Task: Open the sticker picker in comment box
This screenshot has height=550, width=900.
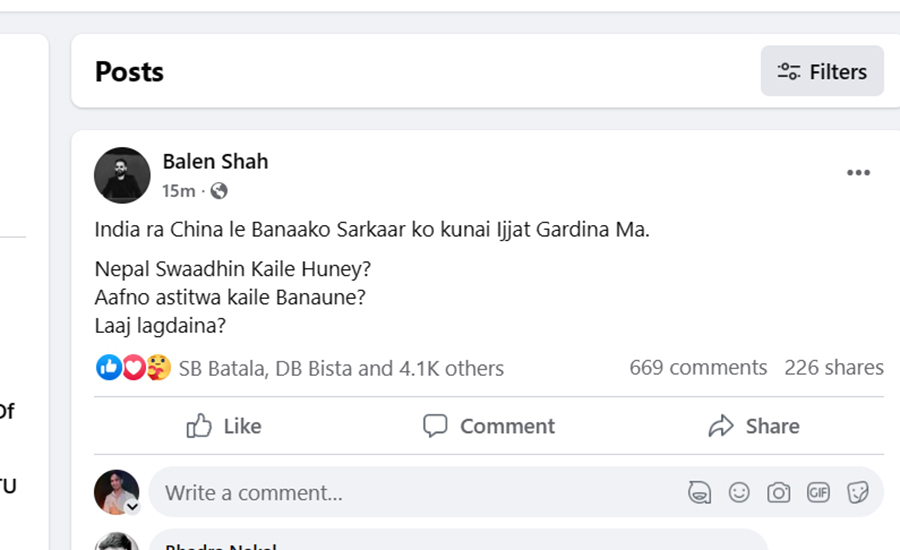Action: pyautogui.click(x=857, y=492)
